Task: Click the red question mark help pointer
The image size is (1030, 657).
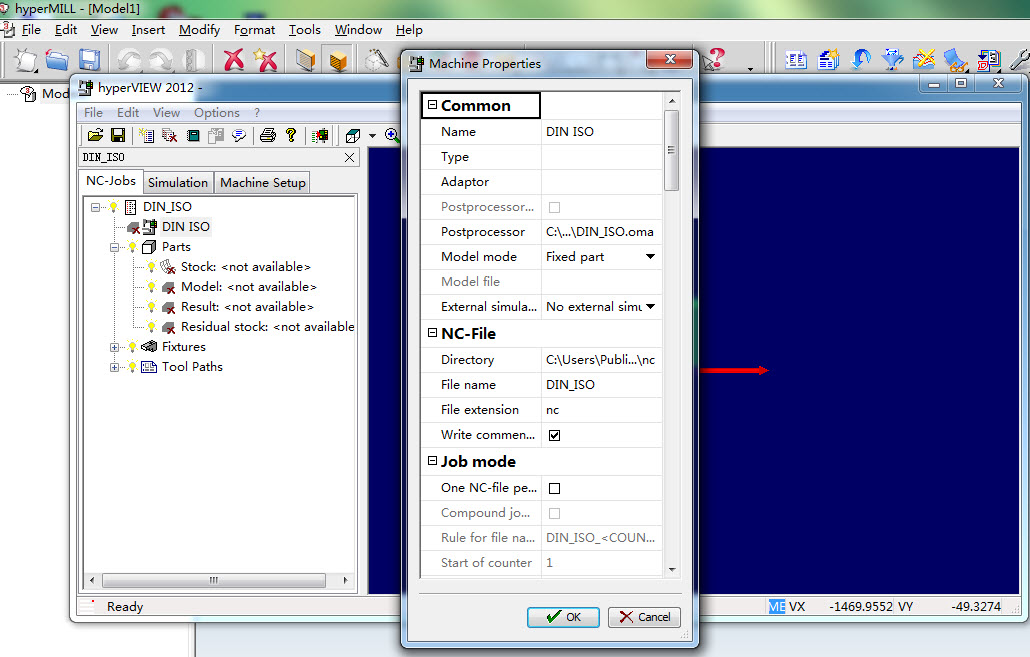Action: pyautogui.click(x=713, y=59)
